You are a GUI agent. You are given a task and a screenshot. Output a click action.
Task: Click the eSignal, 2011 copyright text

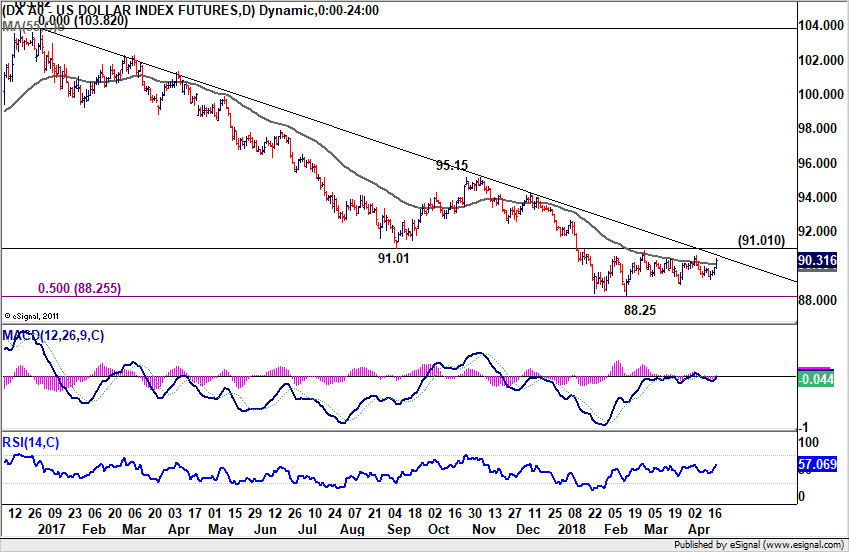[x=31, y=316]
